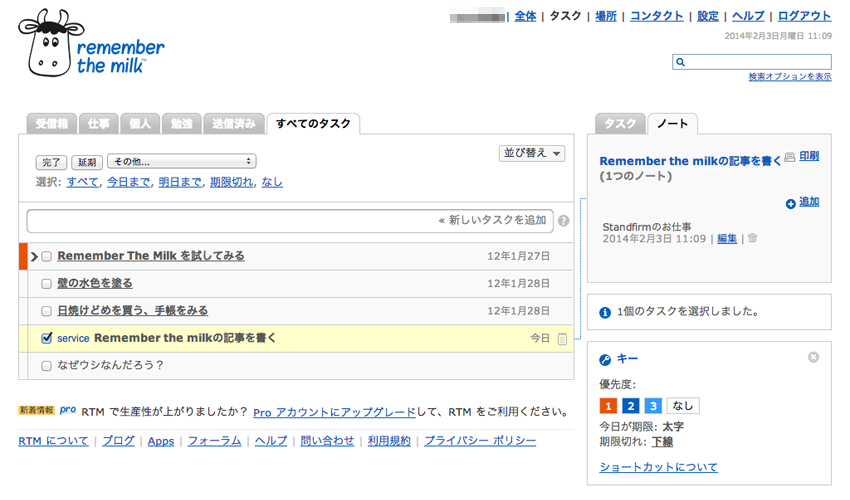Open the フォーラム footer link
The height and width of the screenshot is (500, 850).
pyautogui.click(x=214, y=441)
